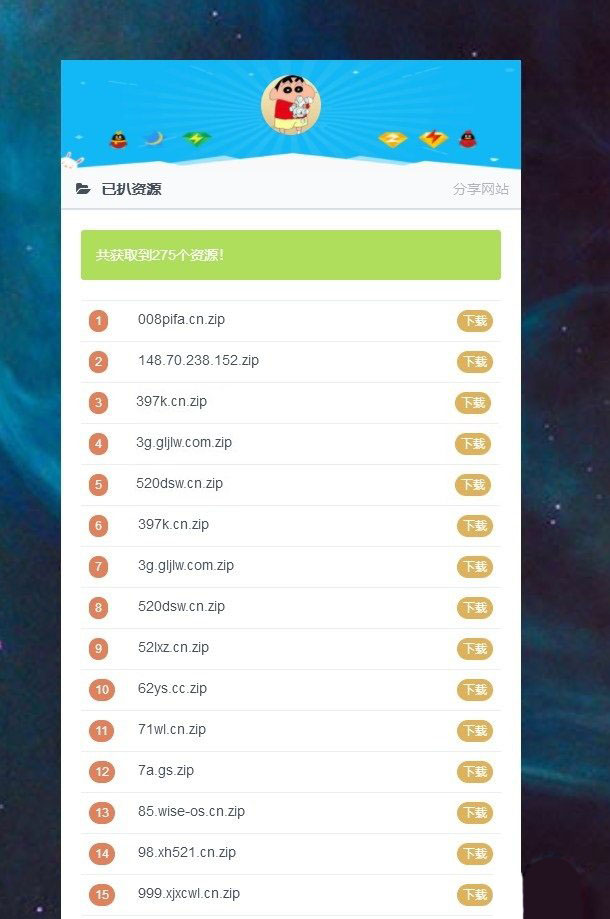Download 62ys.cc.zip

pyautogui.click(x=475, y=690)
